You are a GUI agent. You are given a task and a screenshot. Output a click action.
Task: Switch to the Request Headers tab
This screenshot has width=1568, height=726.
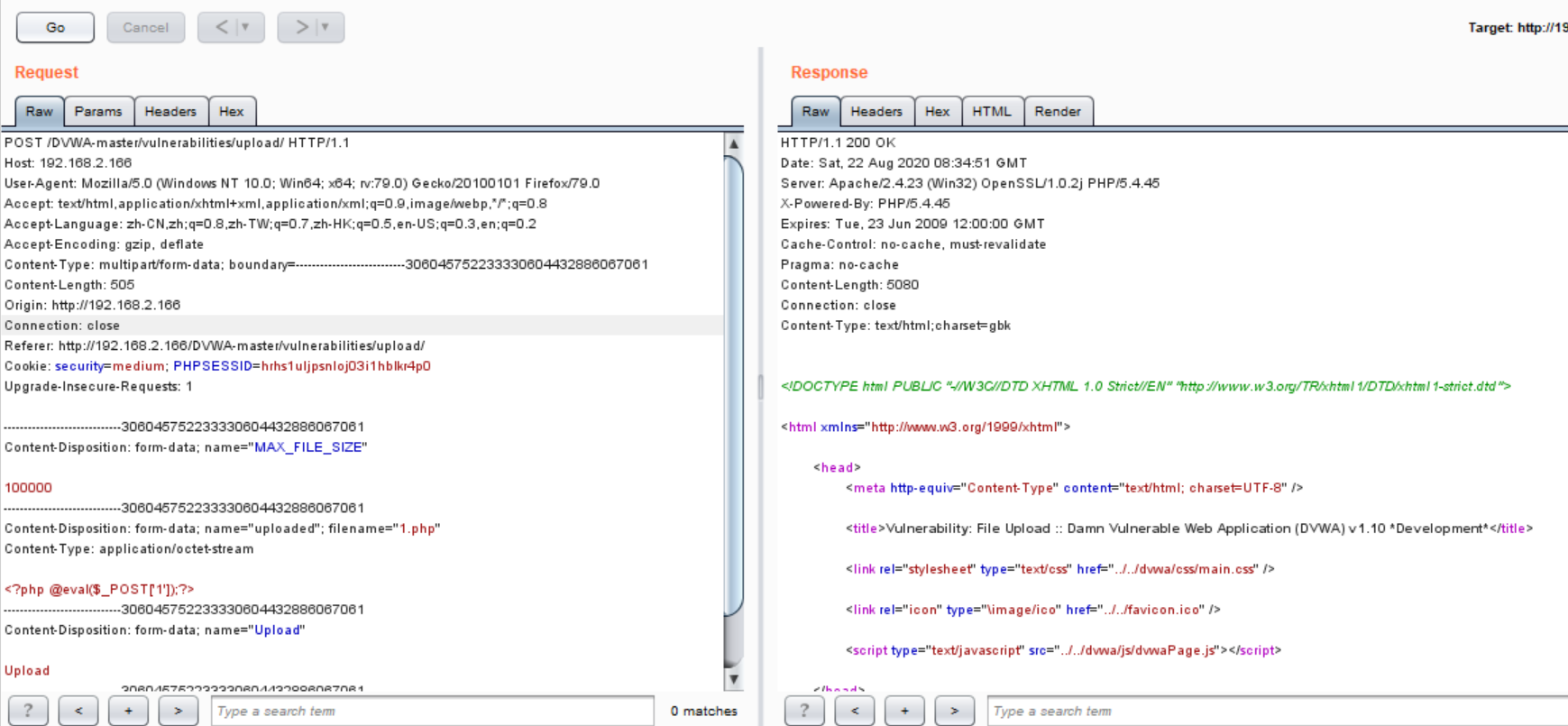[x=170, y=111]
